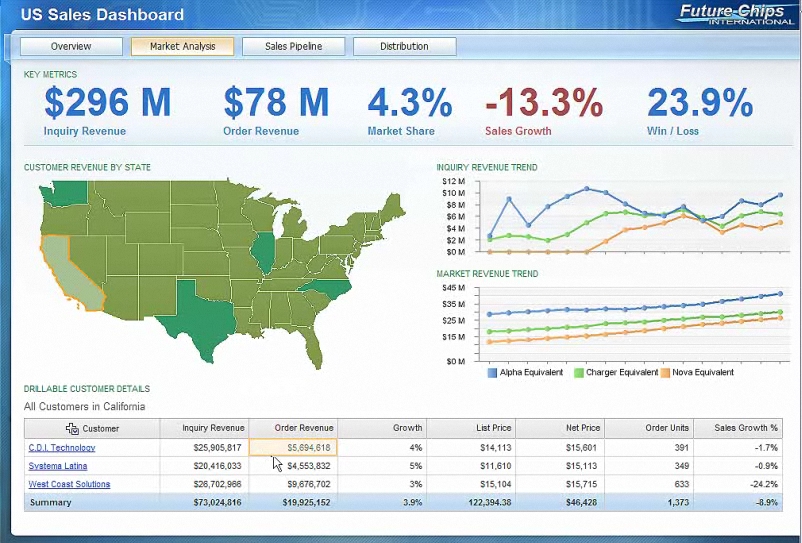
Task: Click $9,676,702 order revenue cell
Action: [x=293, y=484]
